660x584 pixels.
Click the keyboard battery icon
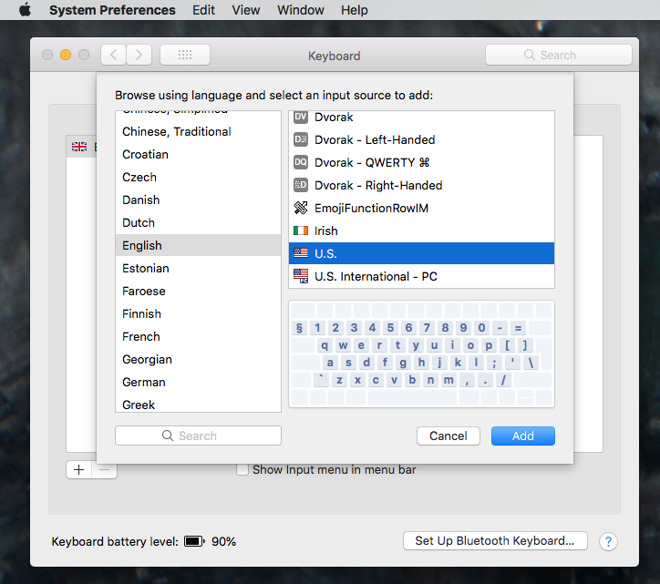click(194, 541)
